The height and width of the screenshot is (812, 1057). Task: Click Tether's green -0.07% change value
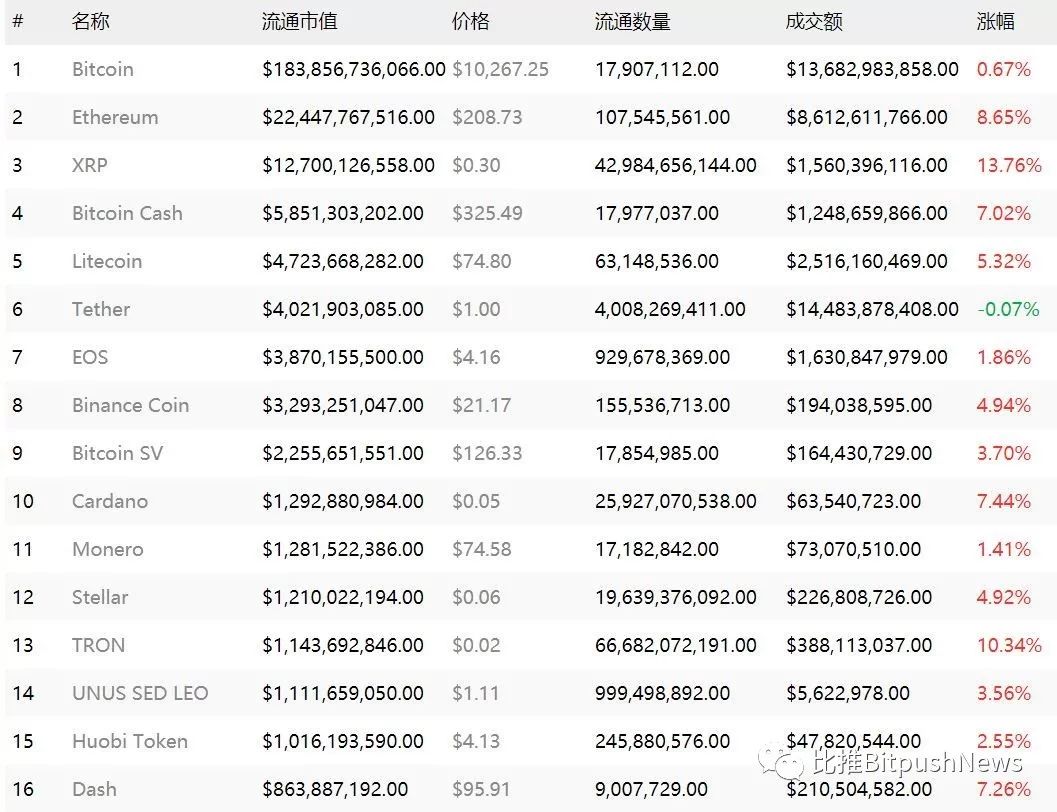[x=1008, y=309]
